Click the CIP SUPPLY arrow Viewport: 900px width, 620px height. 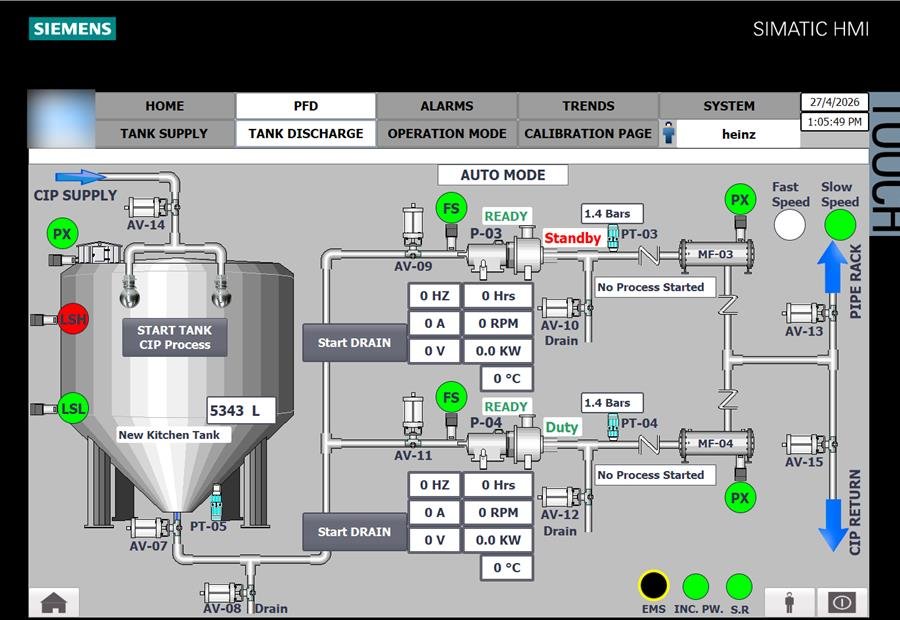[81, 177]
